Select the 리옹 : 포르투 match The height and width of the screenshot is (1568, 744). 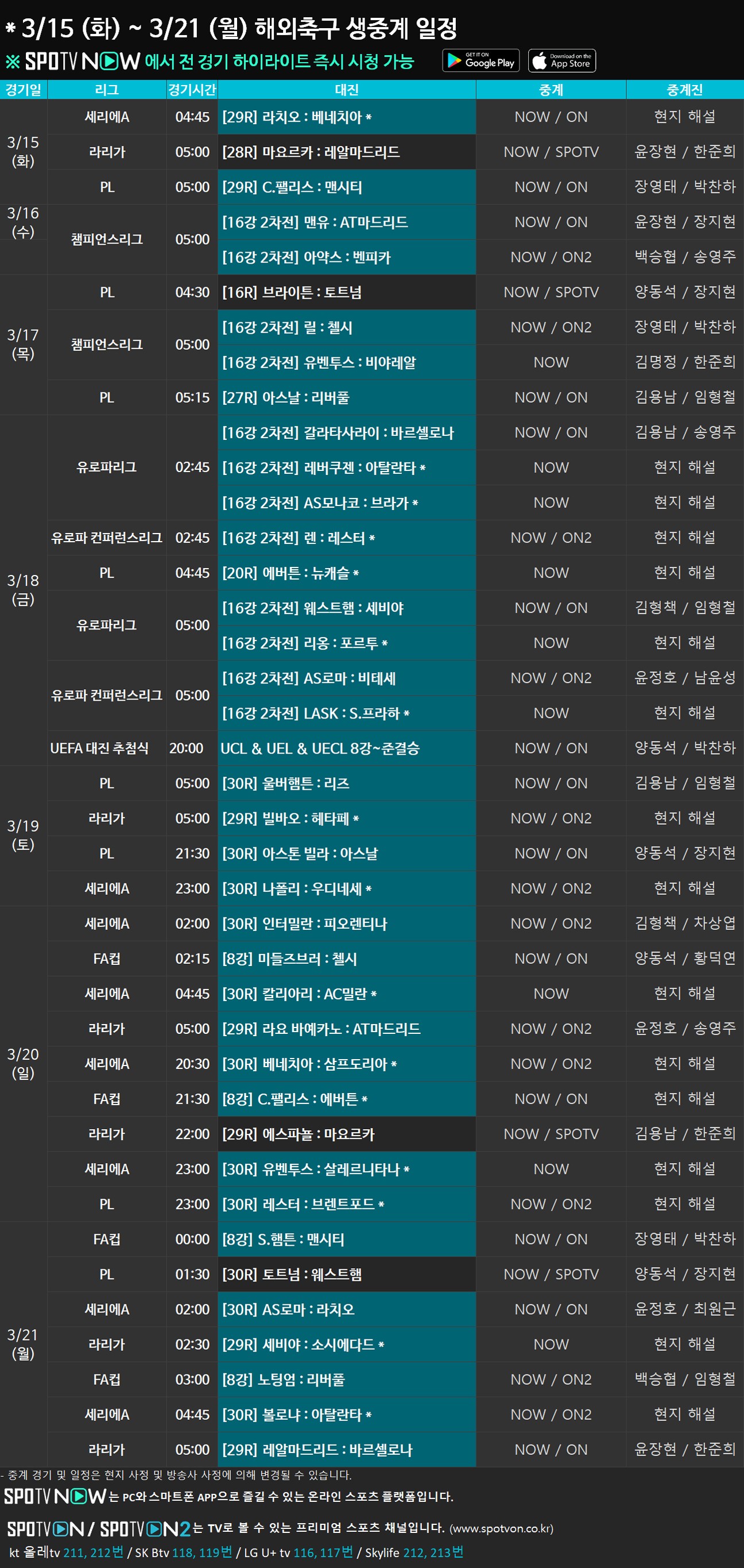[x=347, y=643]
